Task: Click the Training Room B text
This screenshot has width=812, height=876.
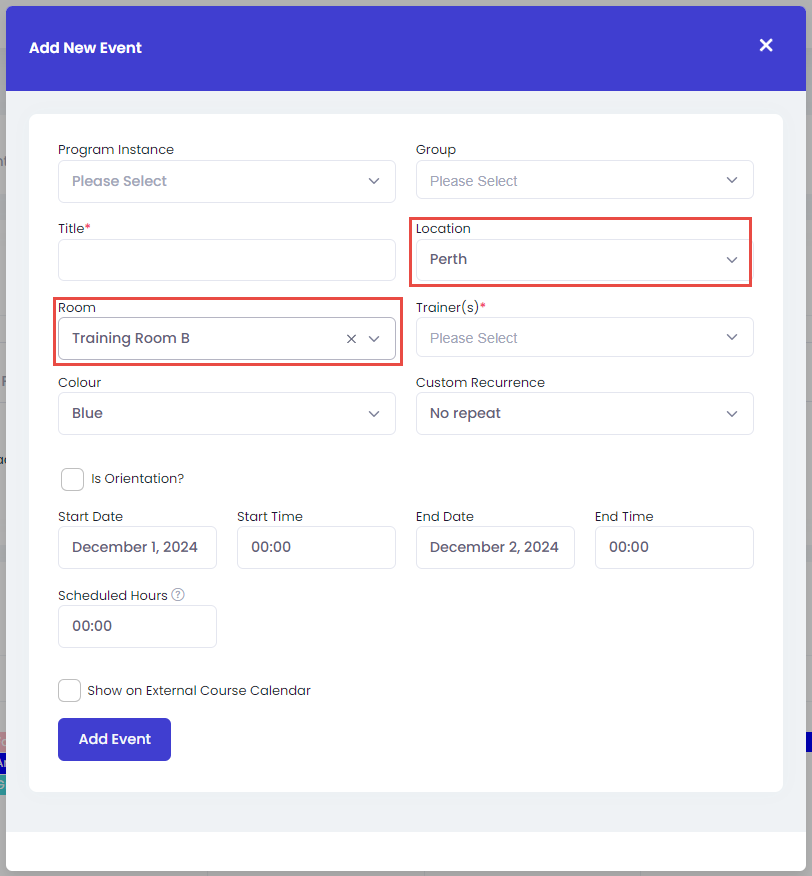Action: click(x=131, y=339)
